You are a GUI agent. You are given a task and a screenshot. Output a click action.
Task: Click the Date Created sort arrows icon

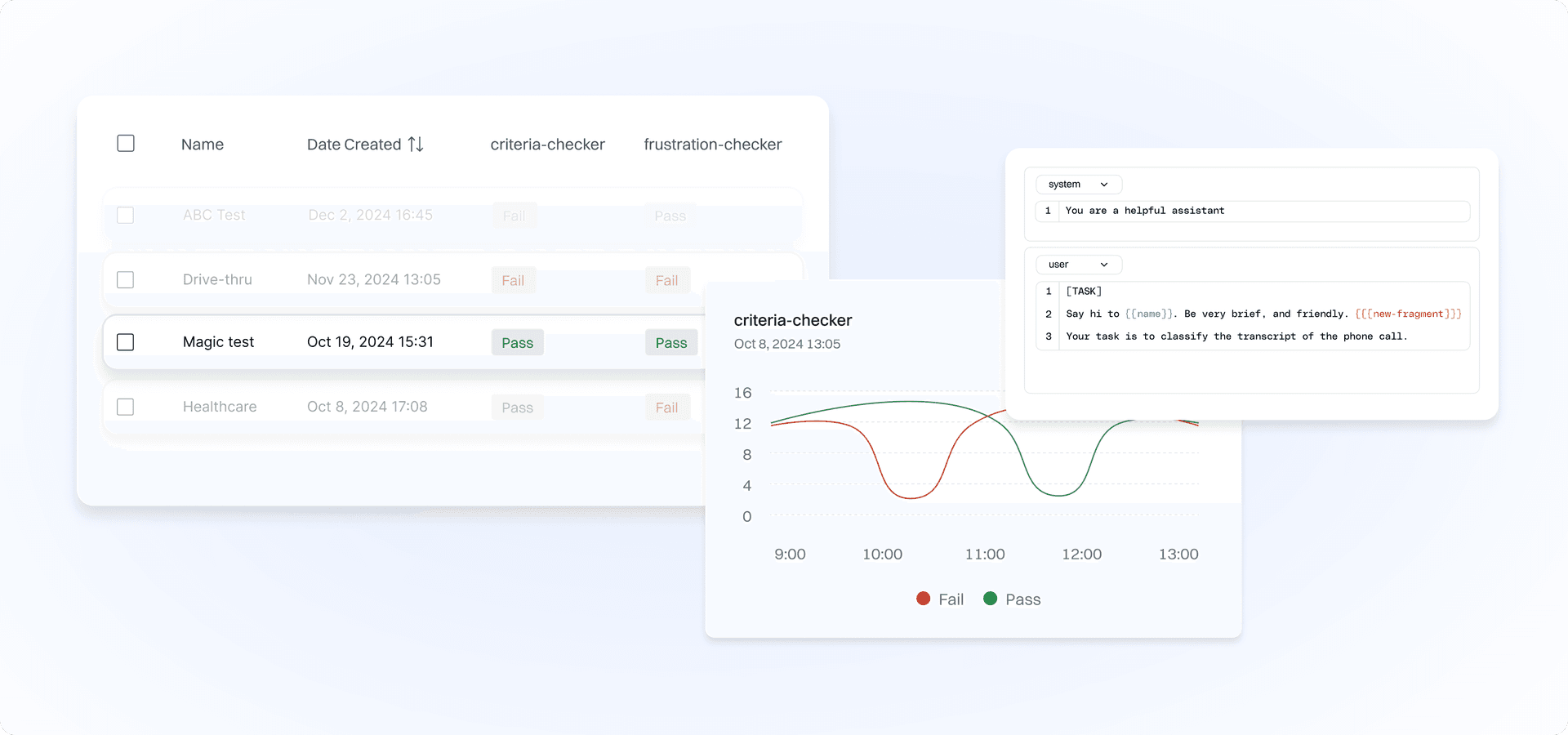[416, 145]
